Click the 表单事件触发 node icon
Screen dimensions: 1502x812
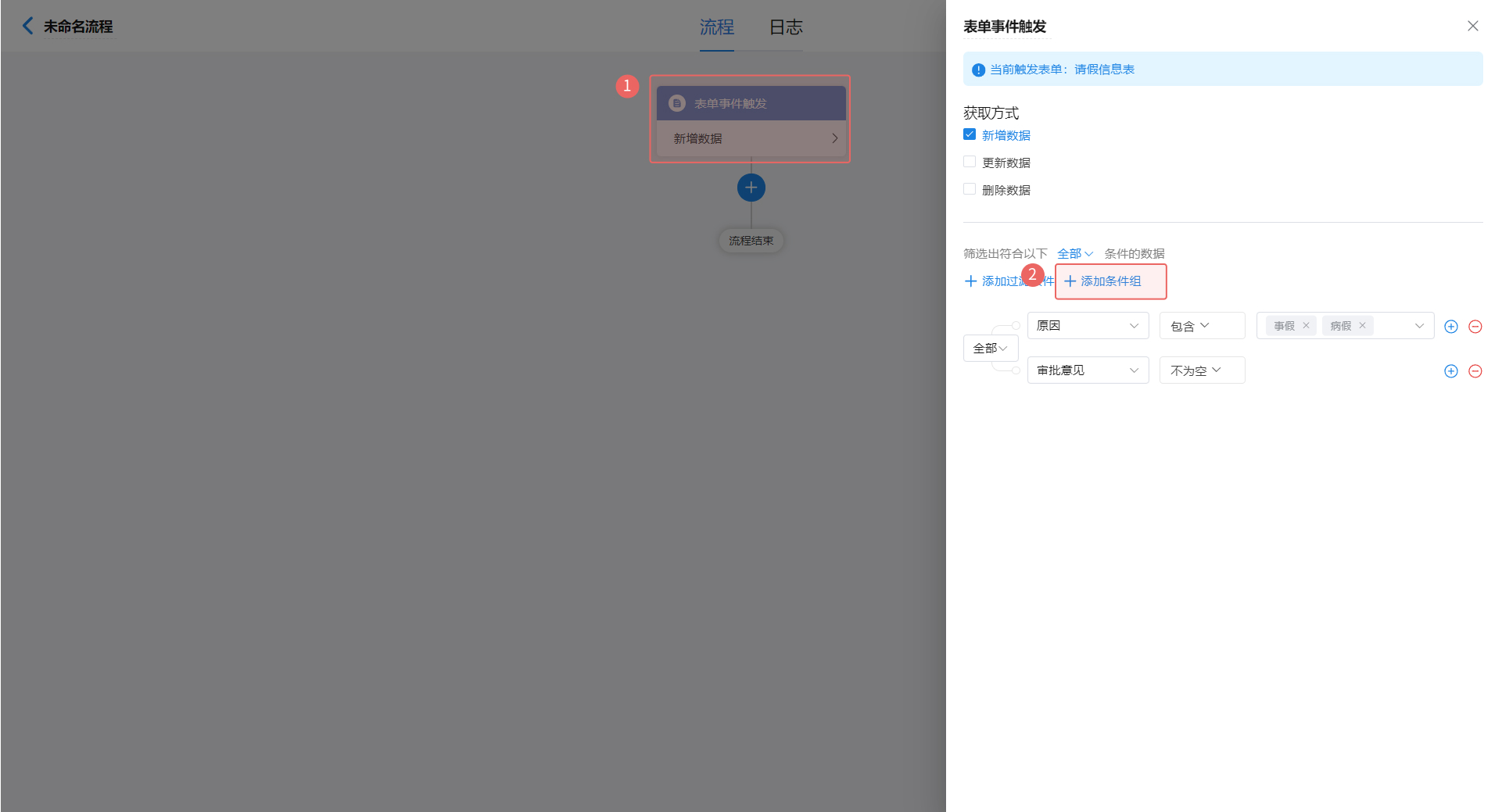coord(677,103)
